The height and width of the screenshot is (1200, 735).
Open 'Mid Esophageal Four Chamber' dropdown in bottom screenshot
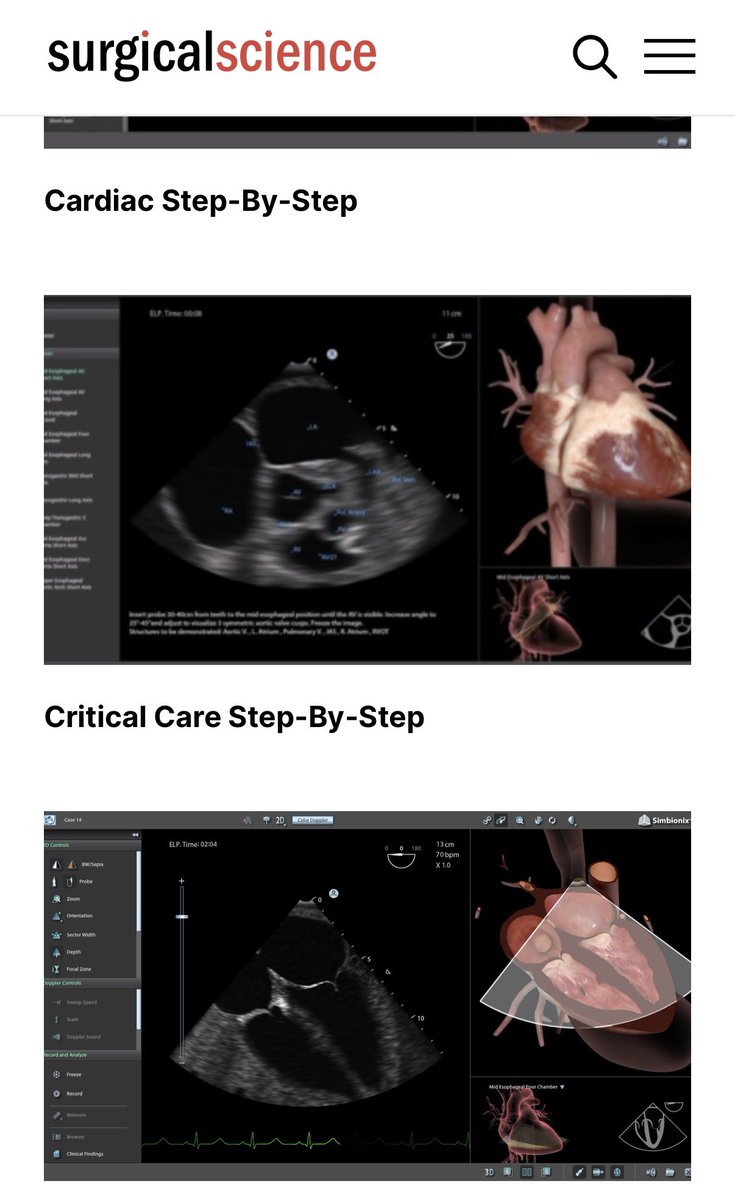(x=527, y=1086)
